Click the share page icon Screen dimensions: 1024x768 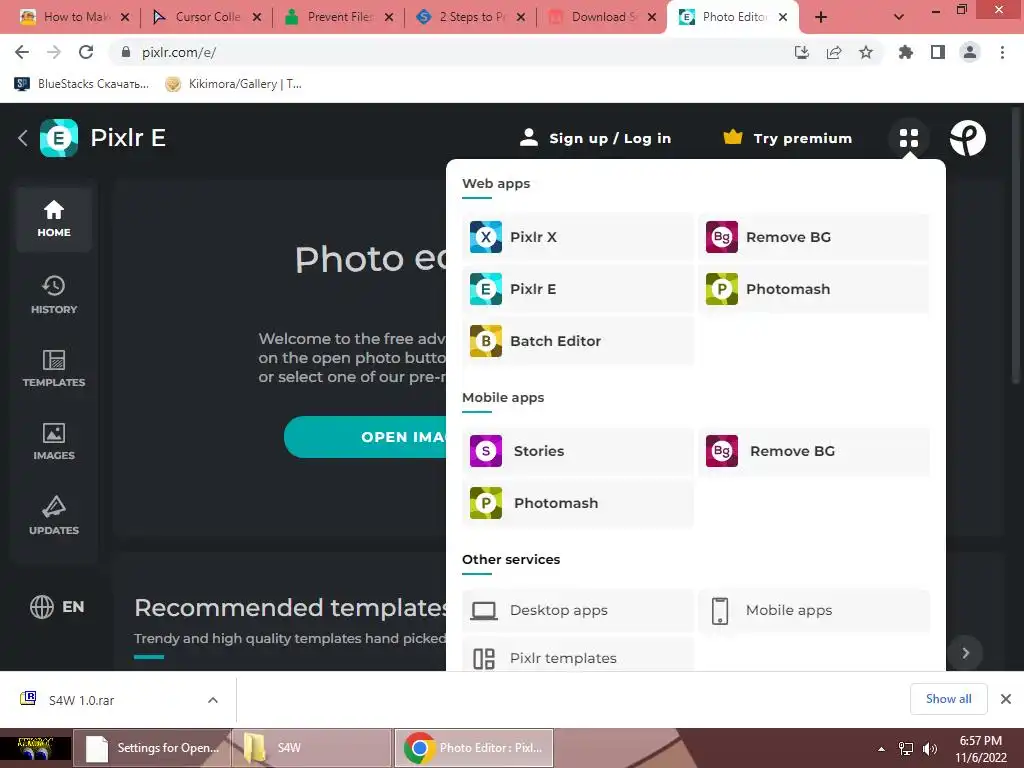tap(833, 52)
